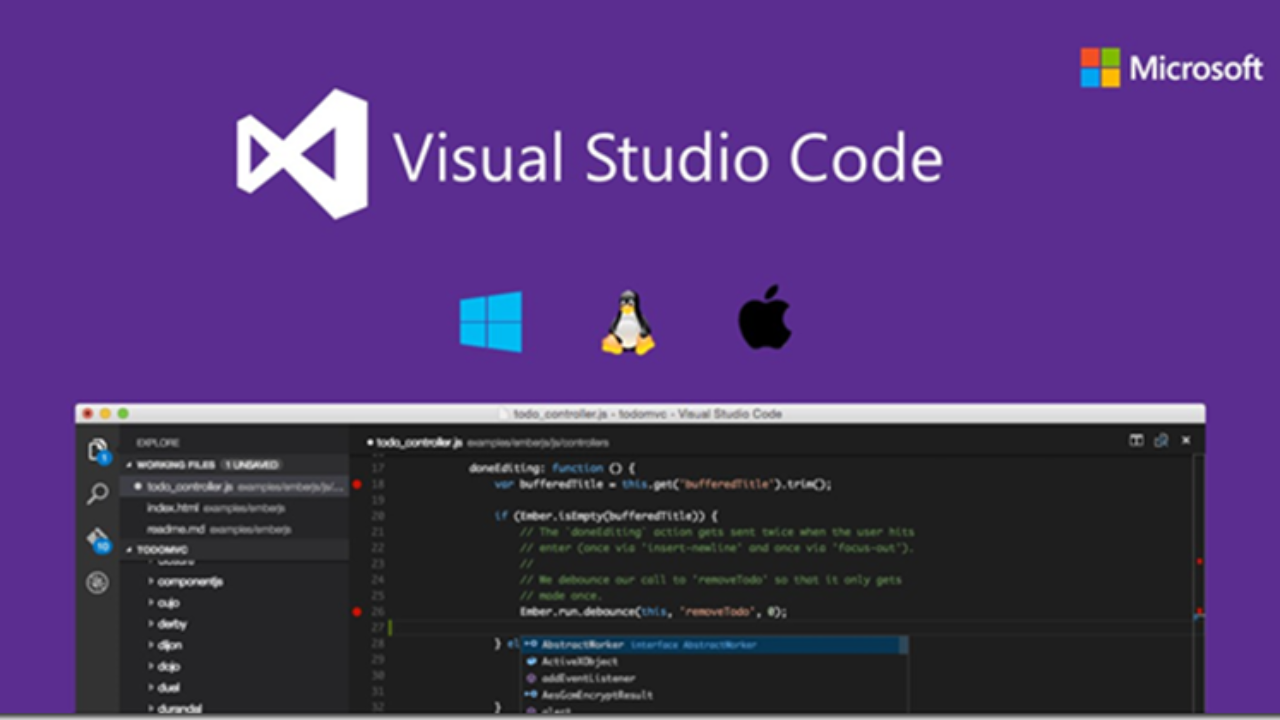Click the Microsoft logo
Screen dimensions: 1280x720
pyautogui.click(x=1171, y=68)
